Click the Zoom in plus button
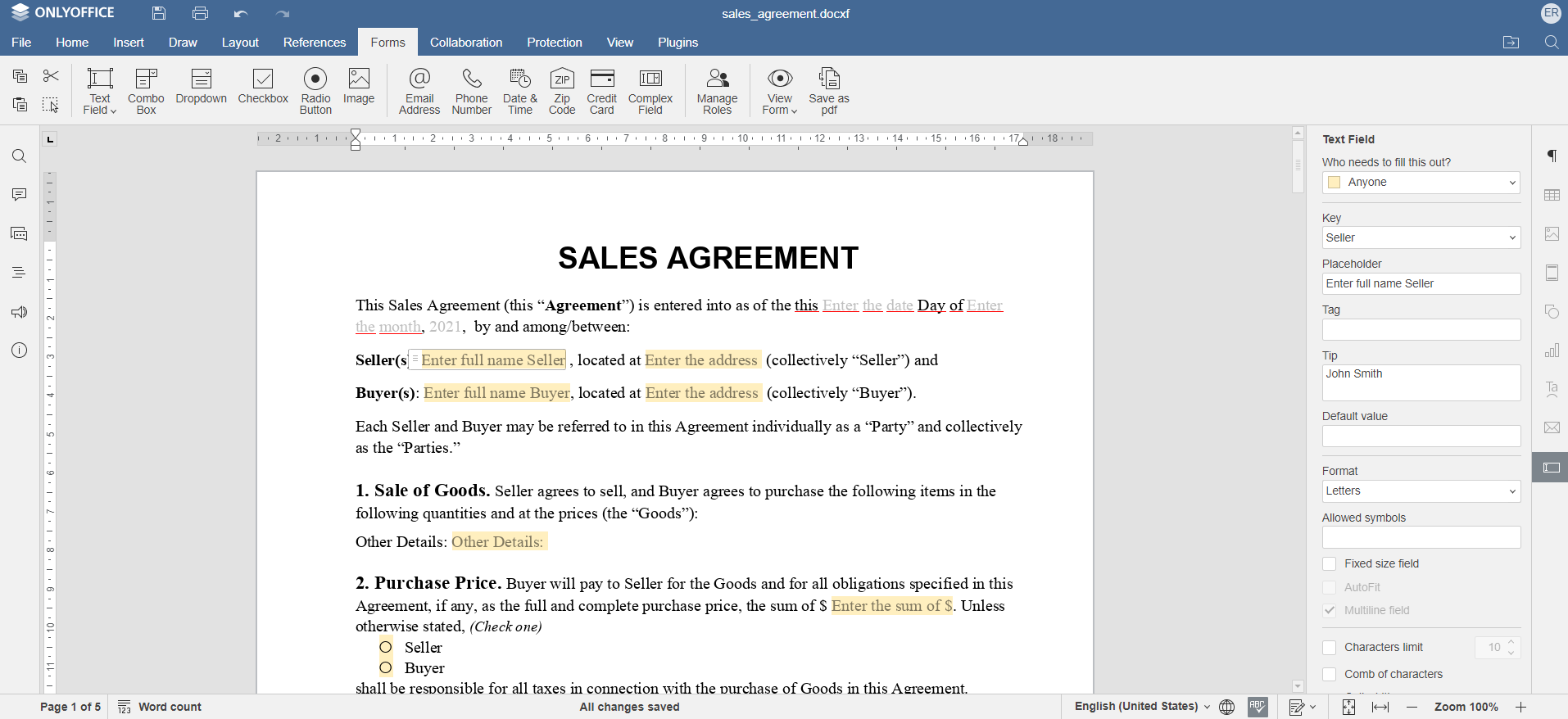 1520,707
